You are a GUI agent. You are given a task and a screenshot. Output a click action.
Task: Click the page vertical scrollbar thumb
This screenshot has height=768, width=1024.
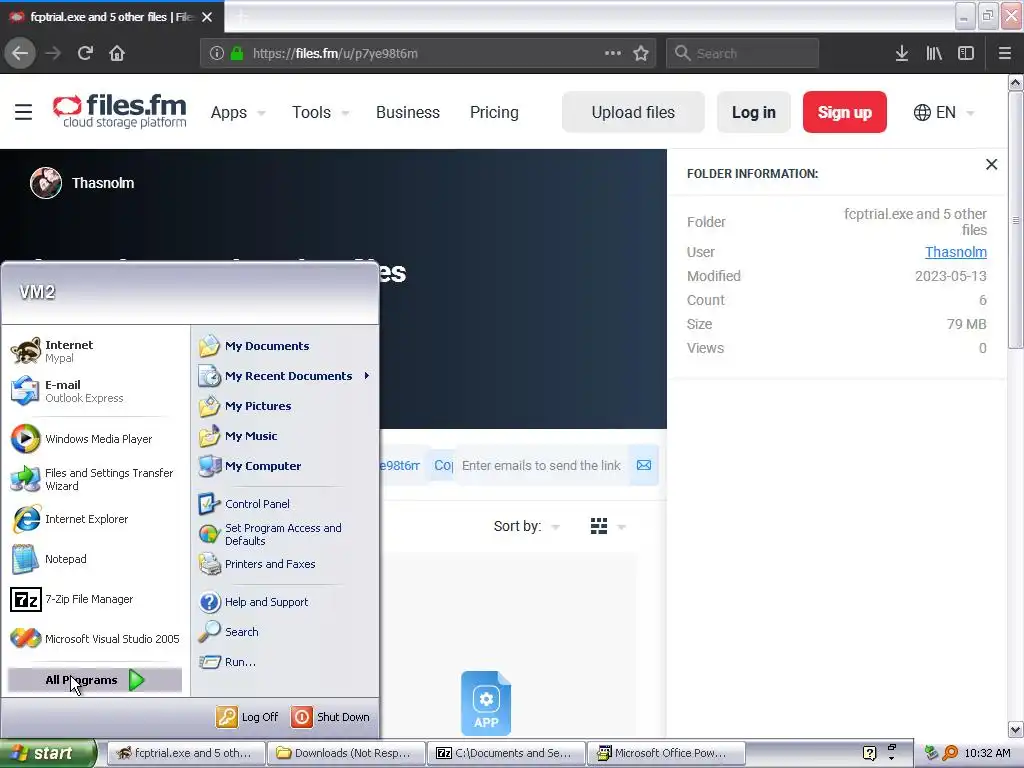pyautogui.click(x=1015, y=221)
